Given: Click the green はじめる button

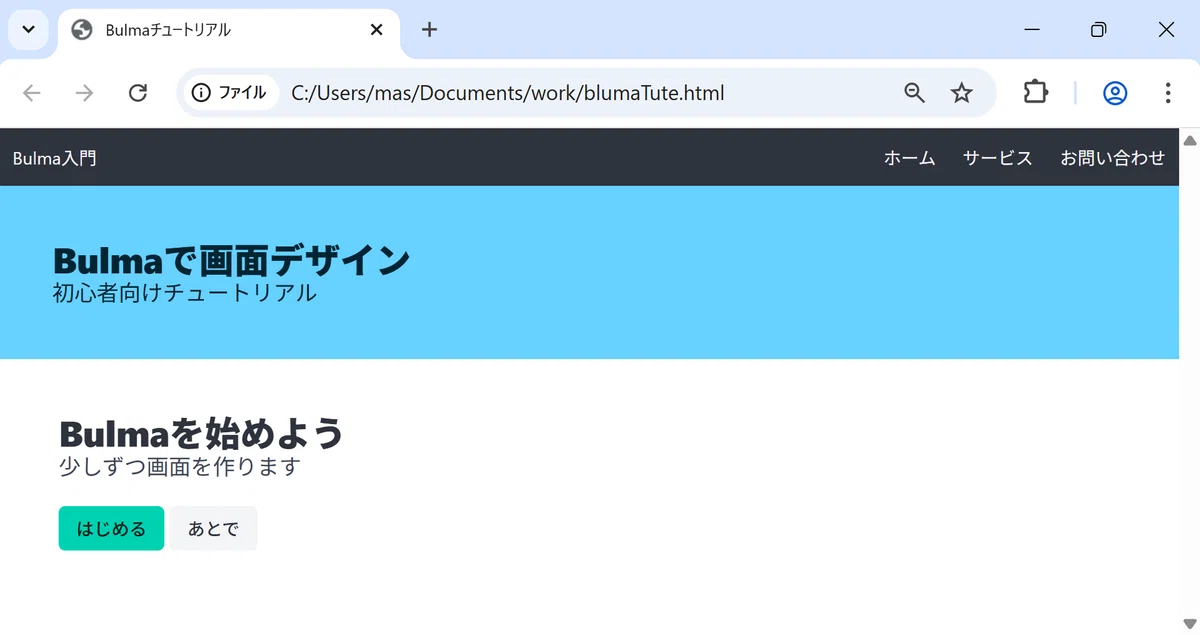Looking at the screenshot, I should coord(111,528).
